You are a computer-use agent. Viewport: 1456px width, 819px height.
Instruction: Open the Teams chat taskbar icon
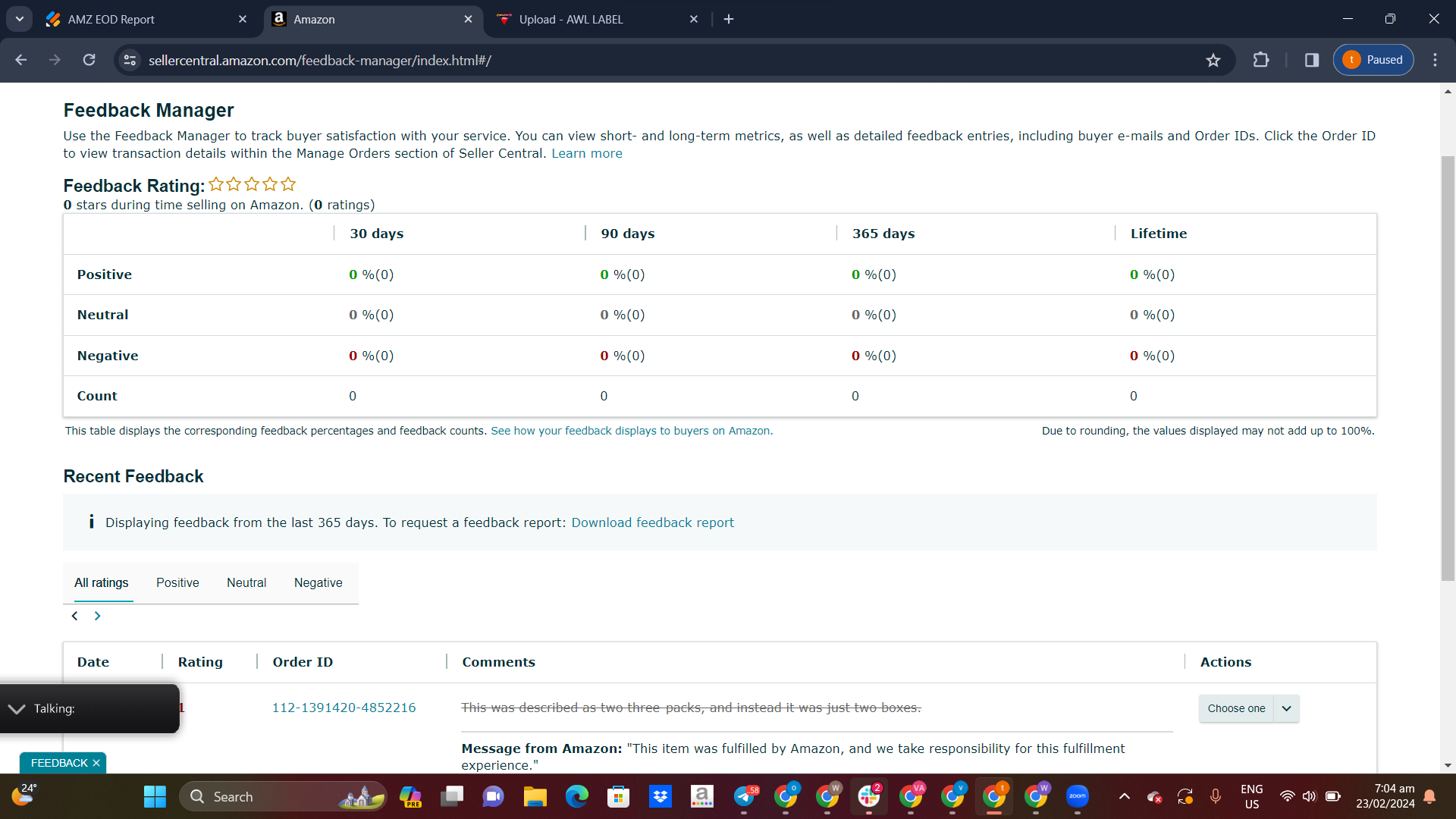coord(493,796)
